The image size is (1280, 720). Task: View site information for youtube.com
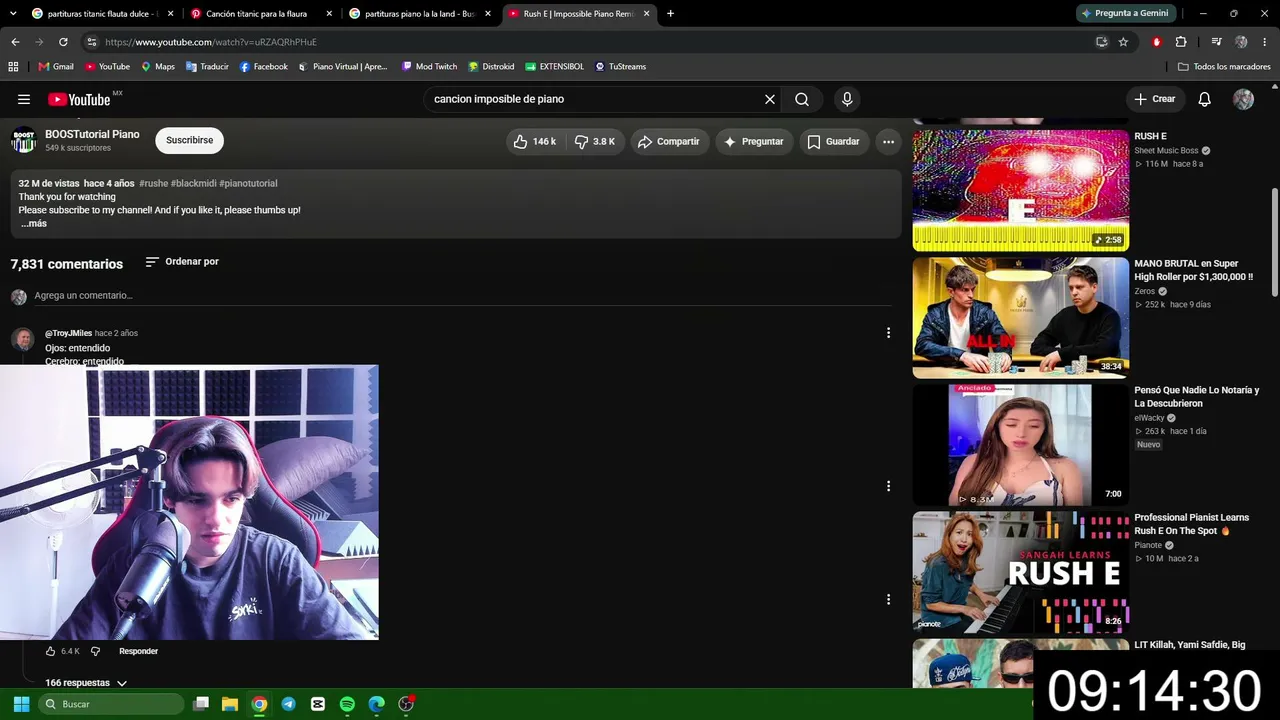pyautogui.click(x=92, y=42)
